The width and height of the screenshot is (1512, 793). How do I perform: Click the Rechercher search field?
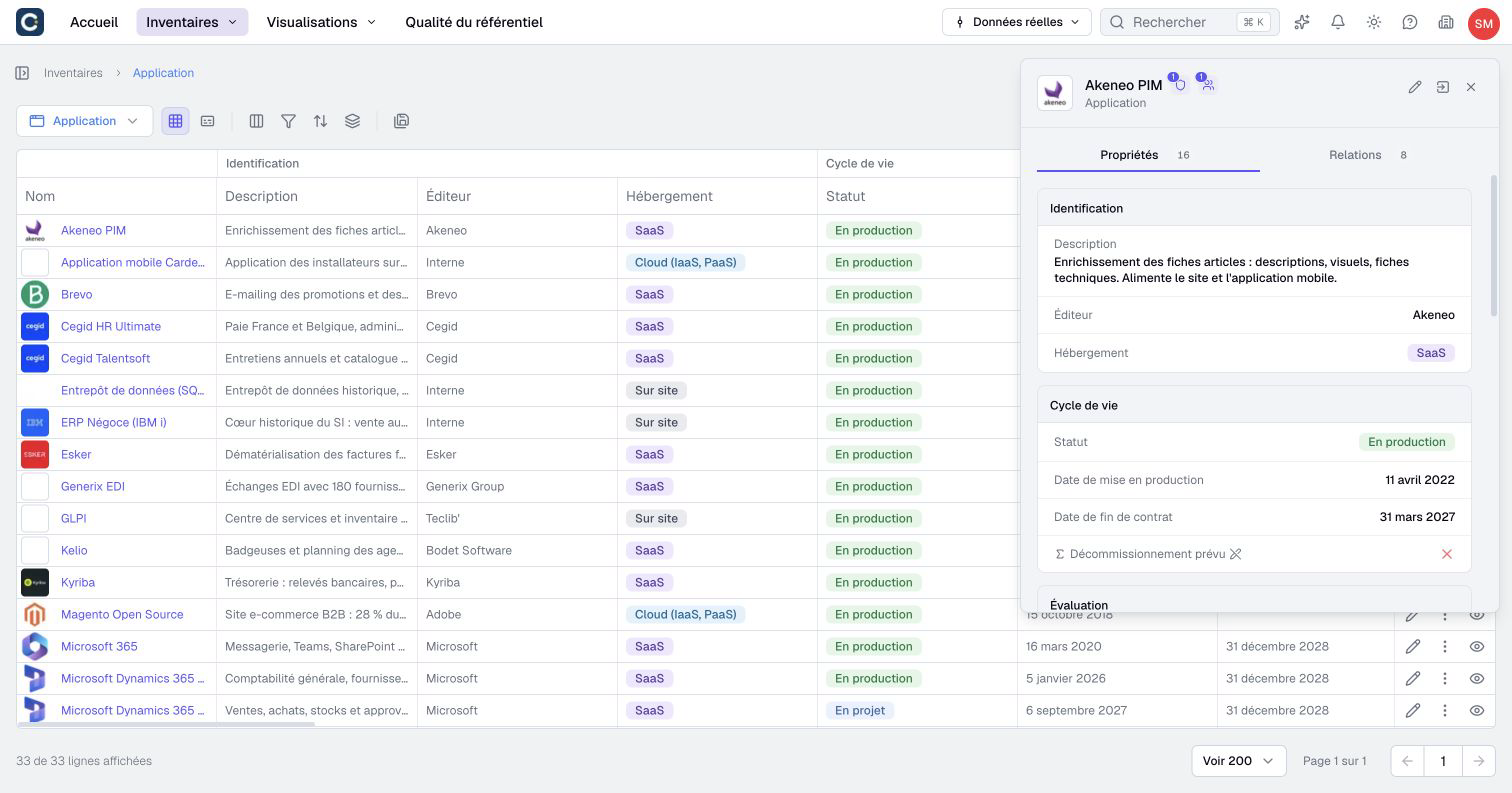coord(1190,22)
